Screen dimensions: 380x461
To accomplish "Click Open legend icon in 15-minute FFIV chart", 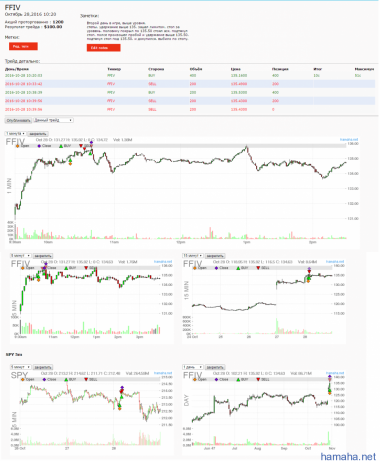I will coord(195,268).
